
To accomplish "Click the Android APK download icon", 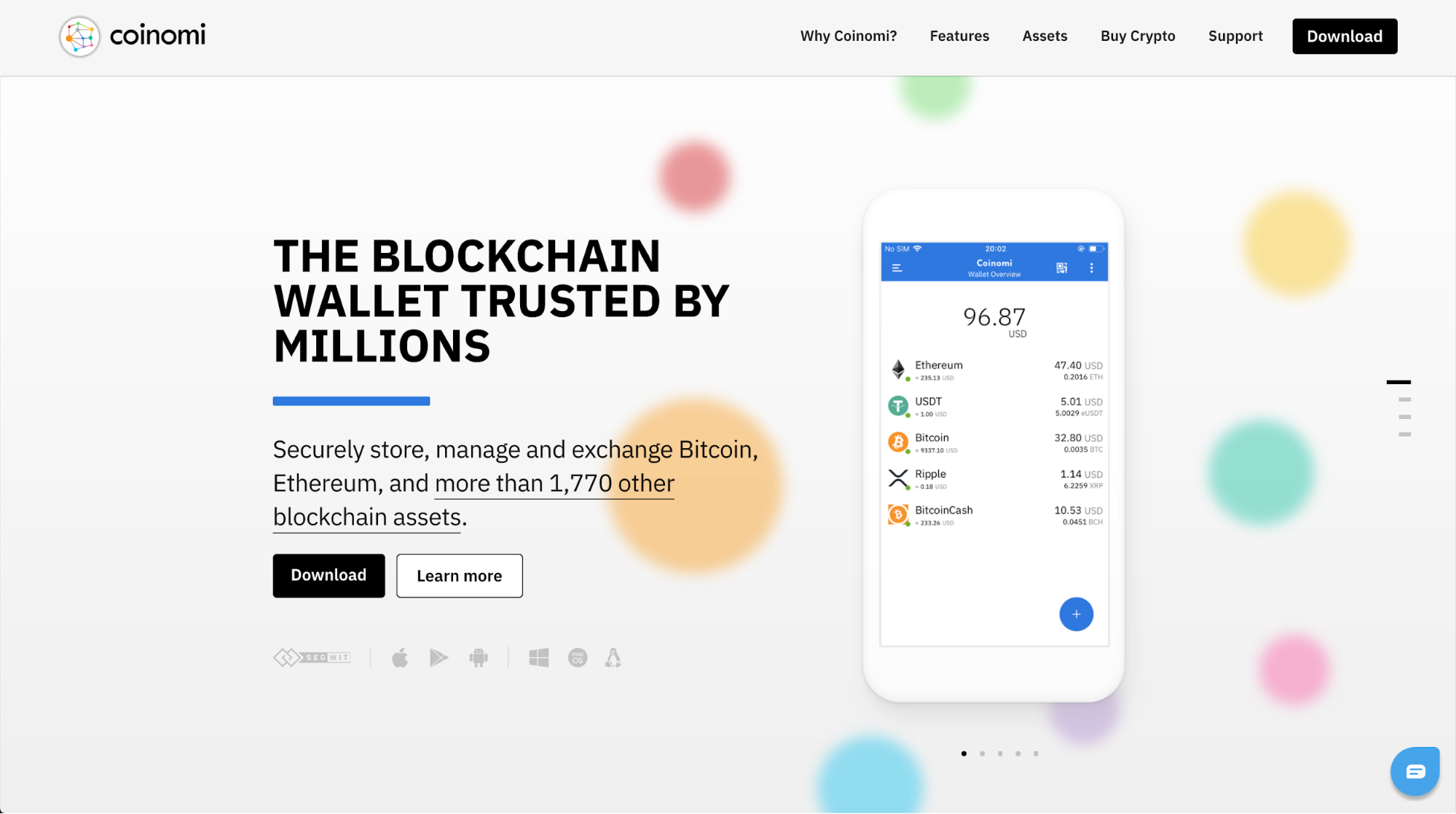I will point(478,657).
